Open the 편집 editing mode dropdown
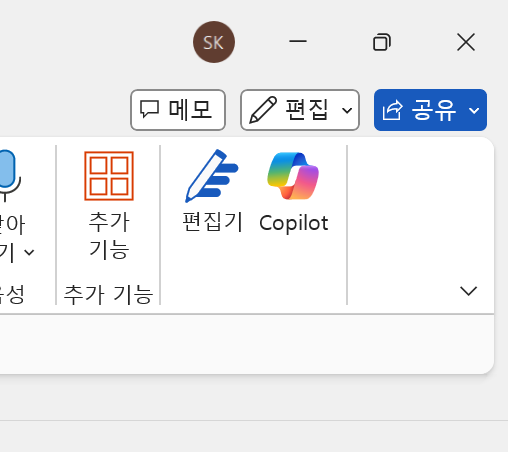 300,110
